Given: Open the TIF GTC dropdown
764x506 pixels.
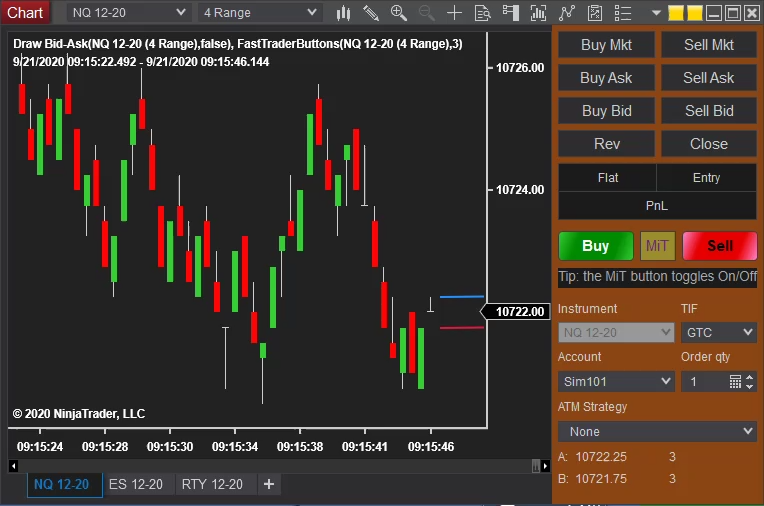Looking at the screenshot, I should coord(719,332).
